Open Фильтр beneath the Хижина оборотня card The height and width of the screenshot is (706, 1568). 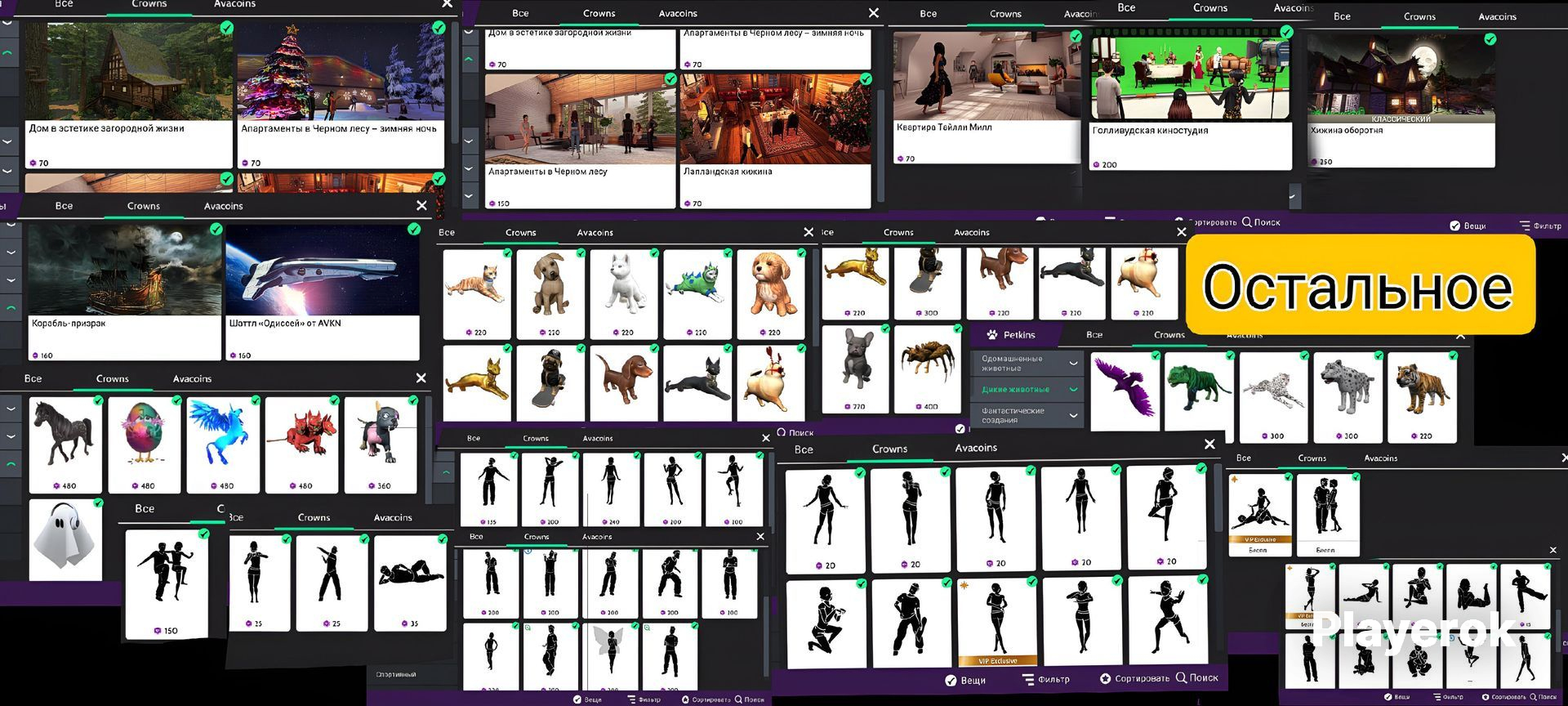(1540, 226)
